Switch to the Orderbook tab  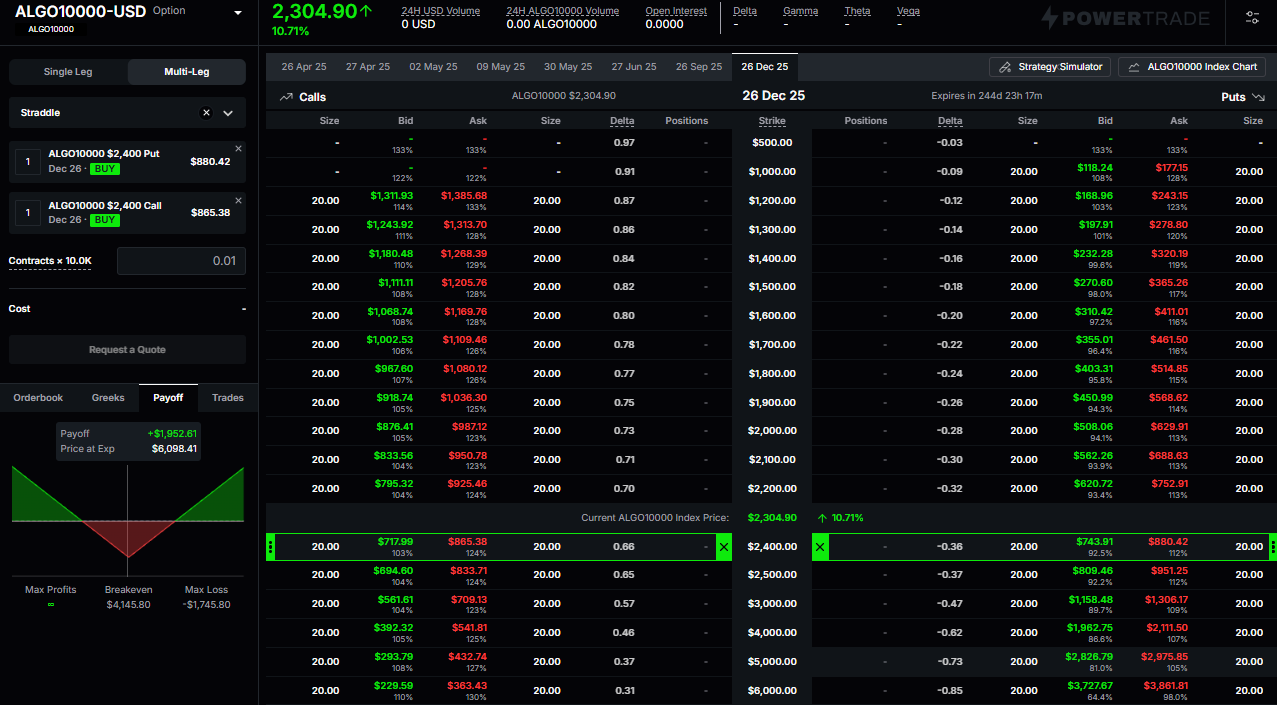(38, 398)
